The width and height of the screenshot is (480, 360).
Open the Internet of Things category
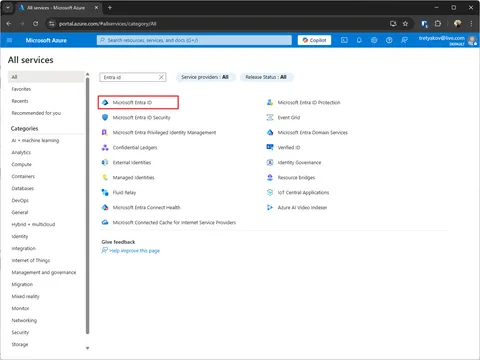click(31, 260)
